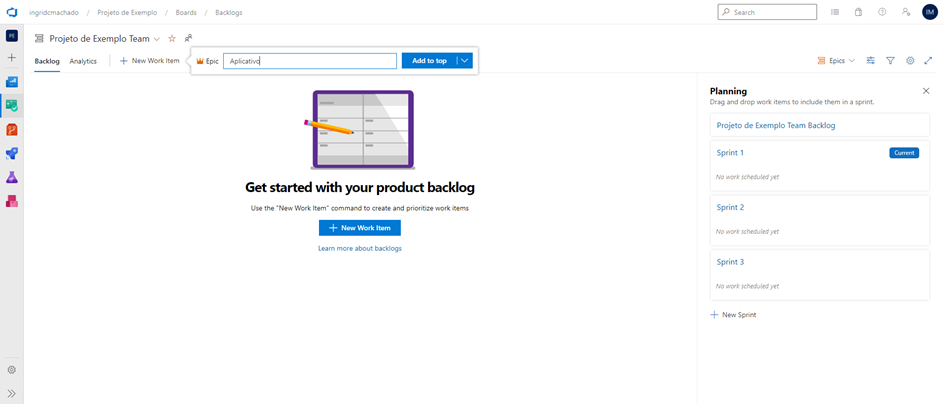Click the blue New Work Item button
The height and width of the screenshot is (404, 945).
[x=360, y=228]
